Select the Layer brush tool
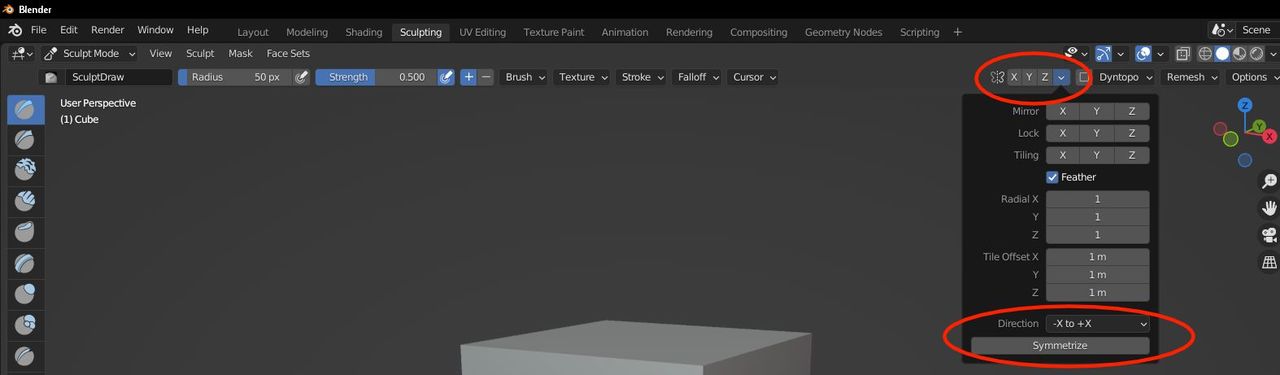Viewport: 1280px width, 375px height. 26,264
